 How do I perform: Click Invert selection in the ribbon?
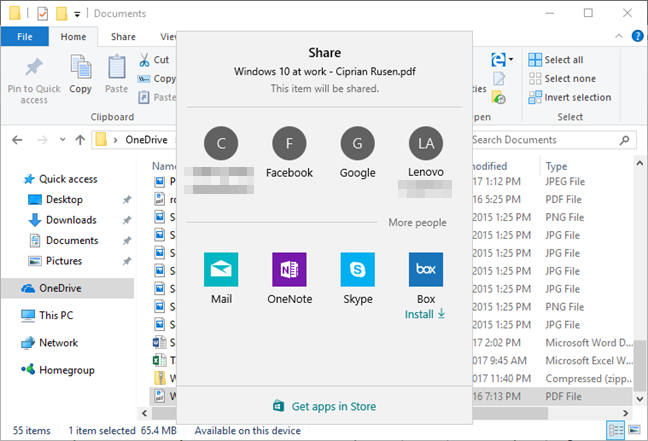point(569,97)
